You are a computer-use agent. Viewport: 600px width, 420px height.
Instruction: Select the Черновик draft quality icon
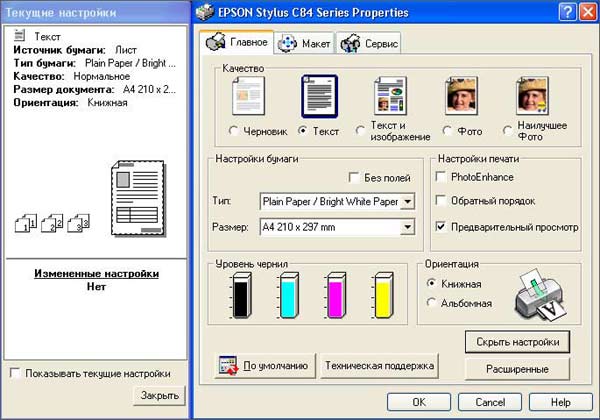click(248, 97)
